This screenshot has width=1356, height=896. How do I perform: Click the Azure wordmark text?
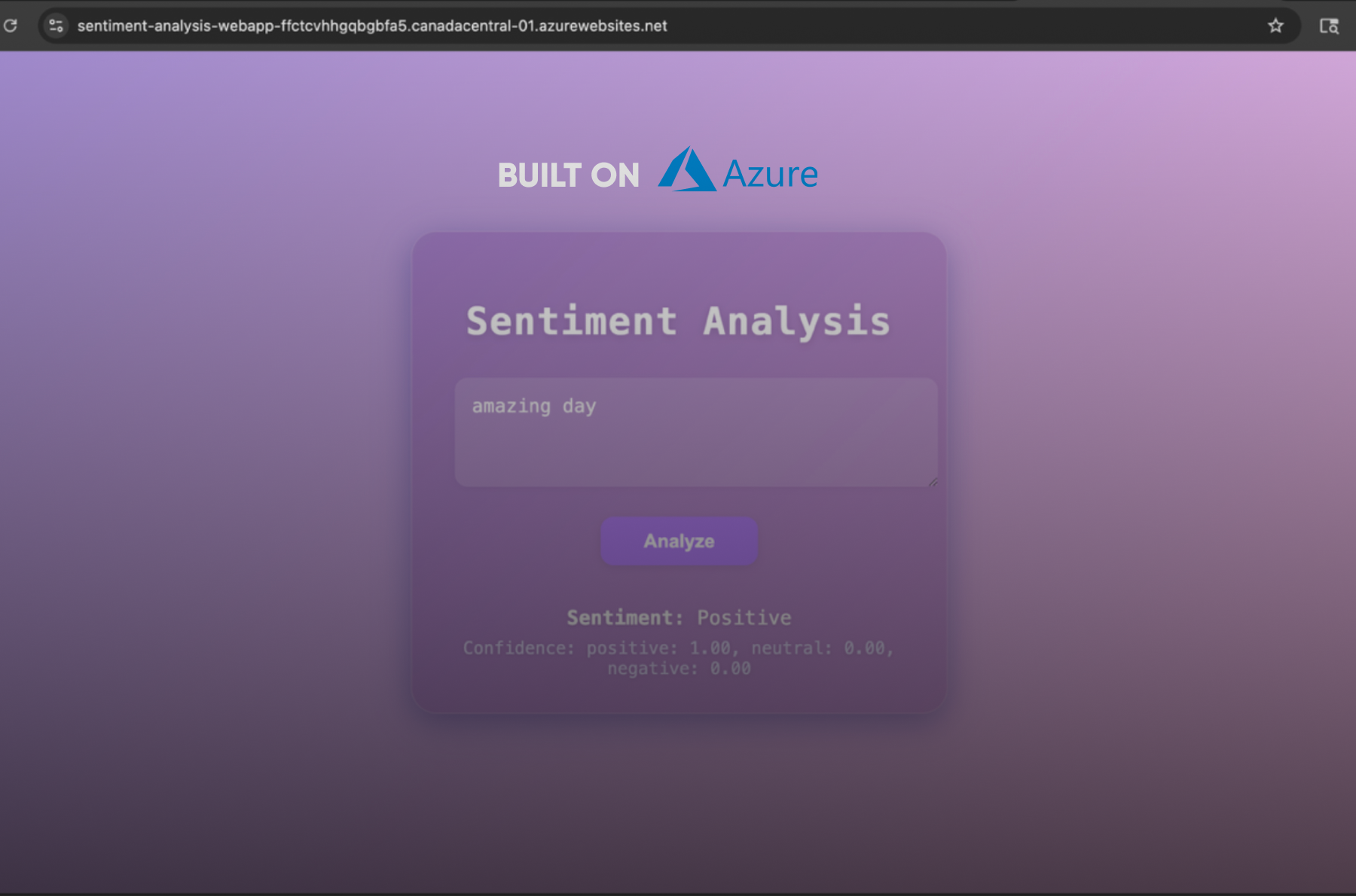pyautogui.click(x=770, y=174)
